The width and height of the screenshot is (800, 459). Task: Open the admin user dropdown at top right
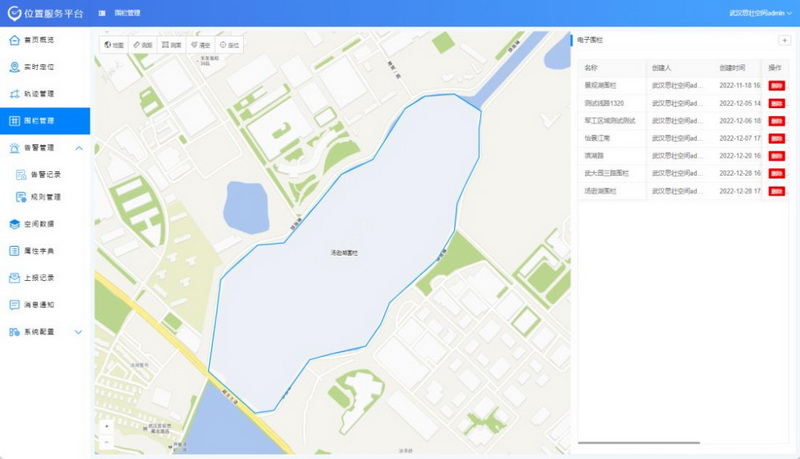pos(761,13)
